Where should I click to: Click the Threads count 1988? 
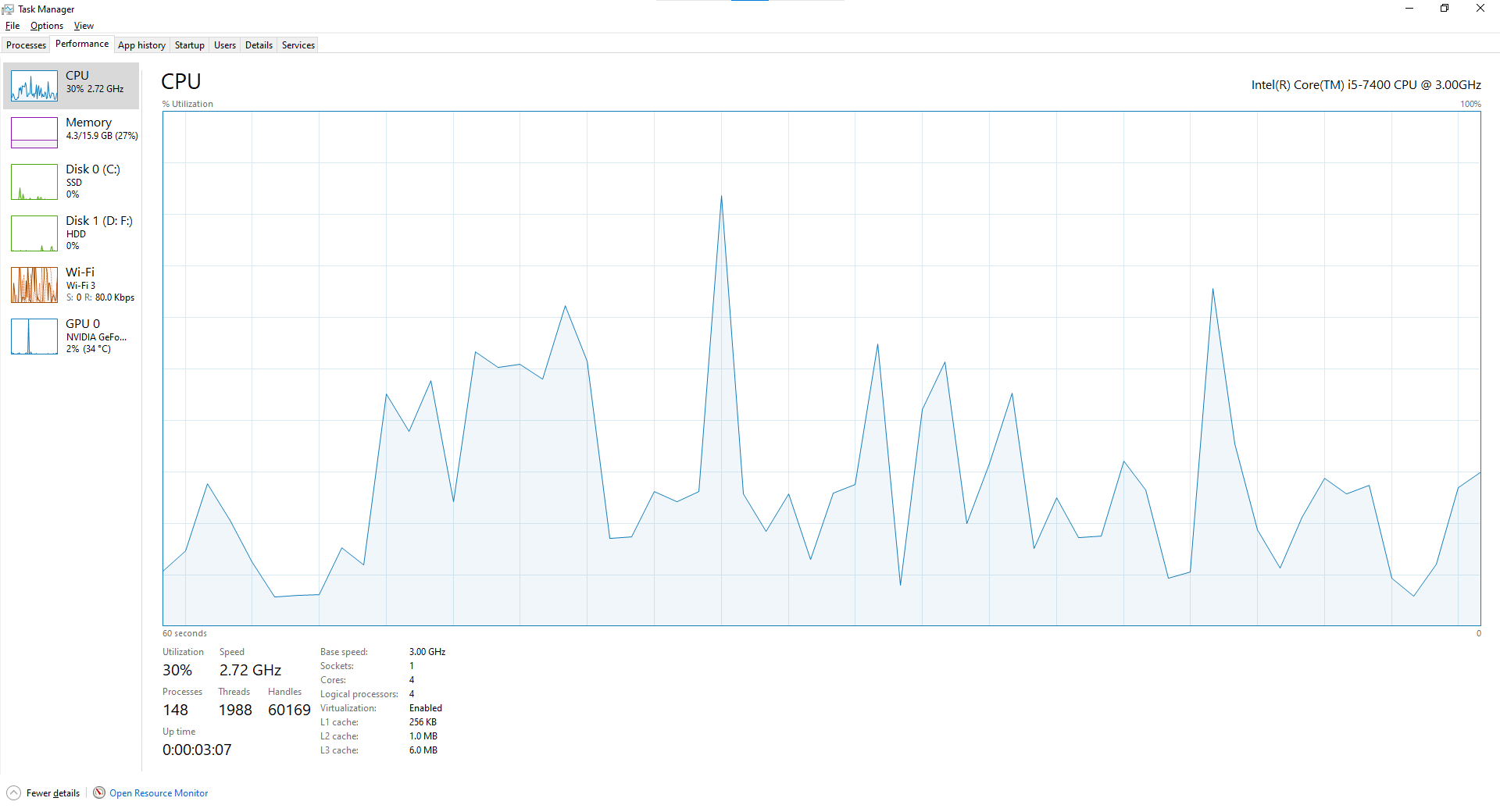click(x=235, y=710)
